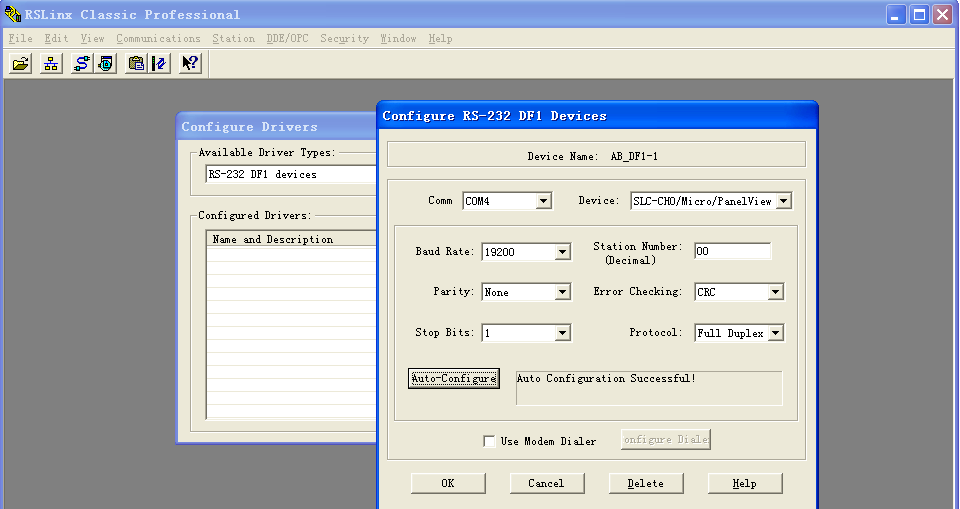Click the What's This help pointer icon
Viewport: 960px width, 509px height.
[x=190, y=64]
